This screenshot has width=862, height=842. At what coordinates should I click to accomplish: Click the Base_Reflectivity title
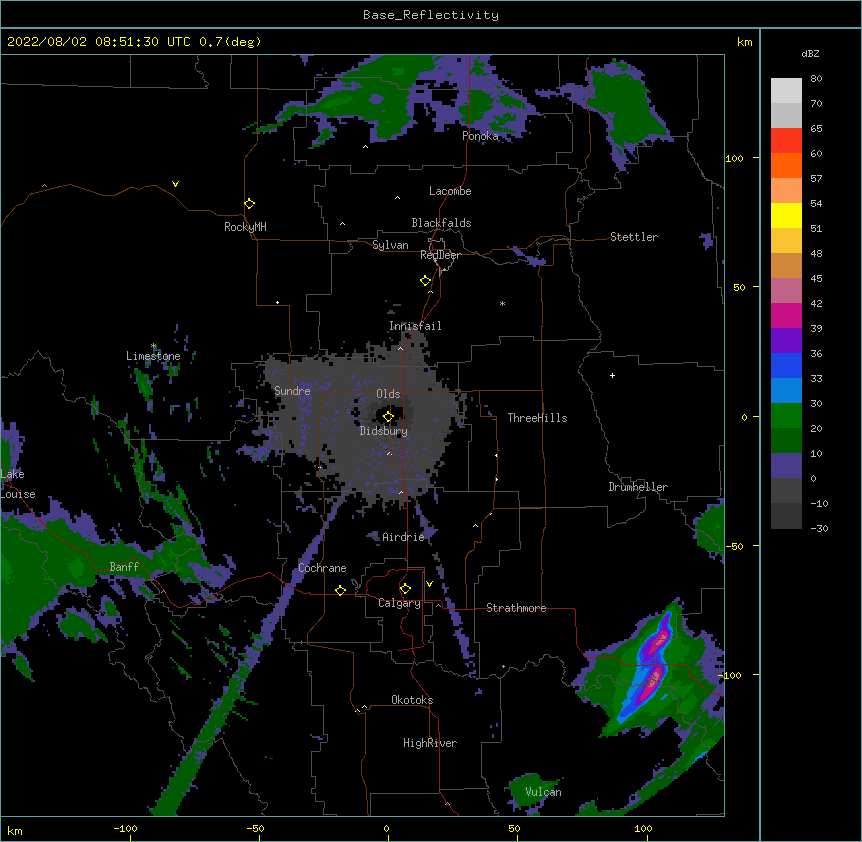(431, 15)
